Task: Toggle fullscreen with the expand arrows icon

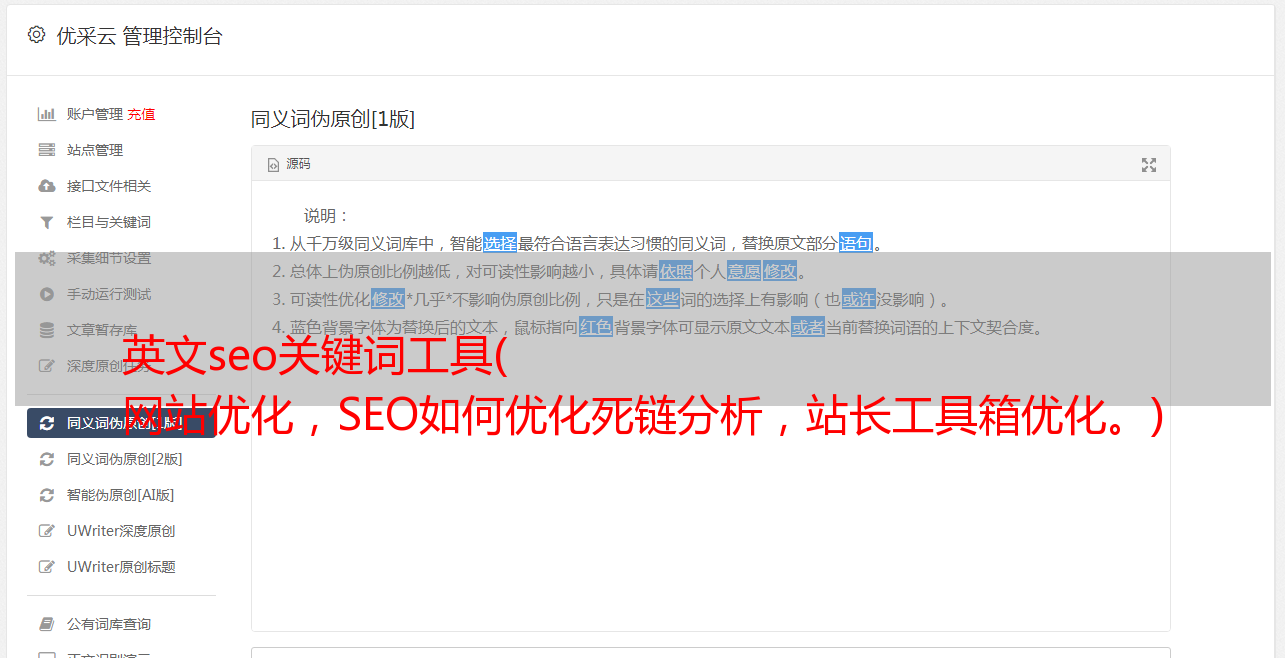Action: click(1149, 165)
